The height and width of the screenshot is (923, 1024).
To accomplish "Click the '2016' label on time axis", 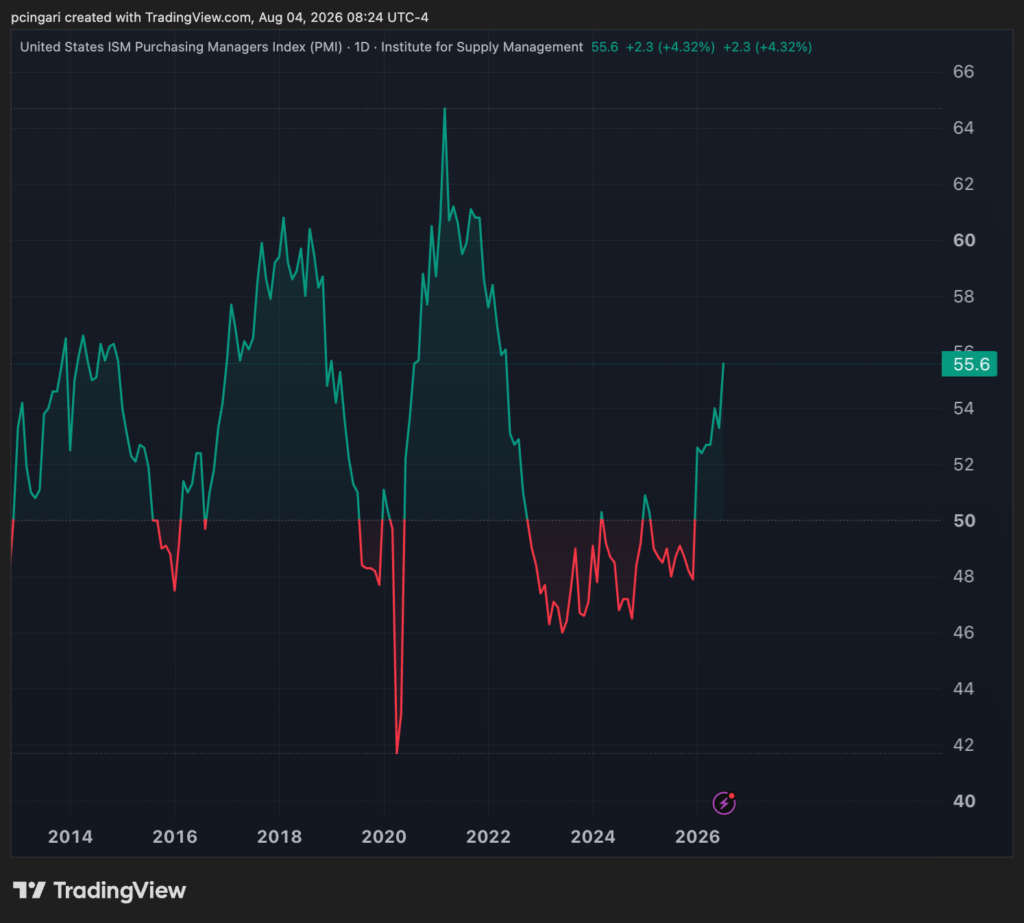I will click(x=175, y=837).
